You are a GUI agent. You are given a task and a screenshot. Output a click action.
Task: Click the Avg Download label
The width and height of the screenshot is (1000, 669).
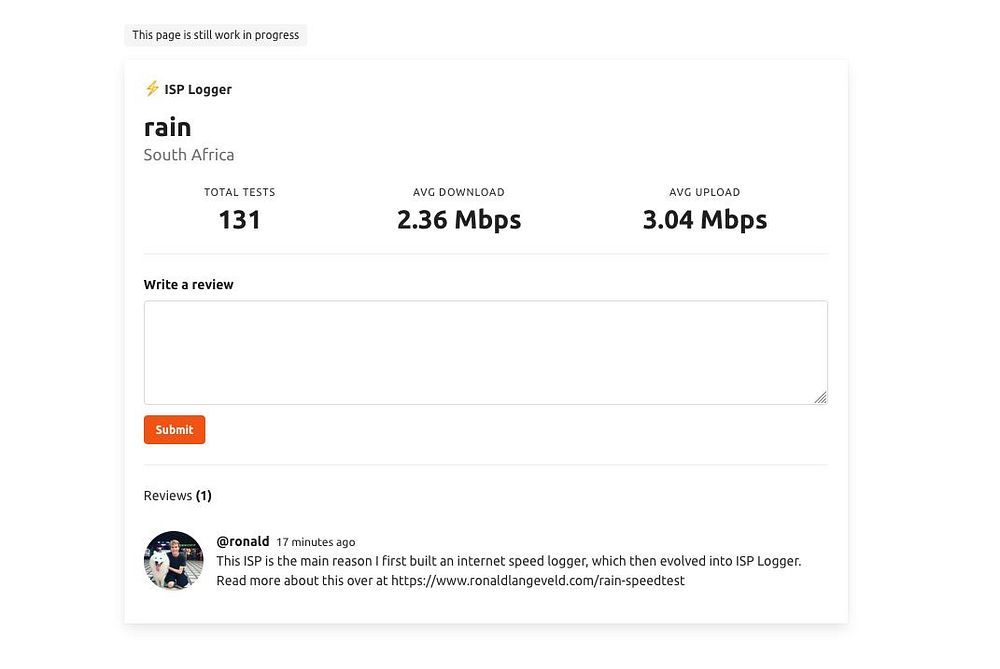[458, 192]
